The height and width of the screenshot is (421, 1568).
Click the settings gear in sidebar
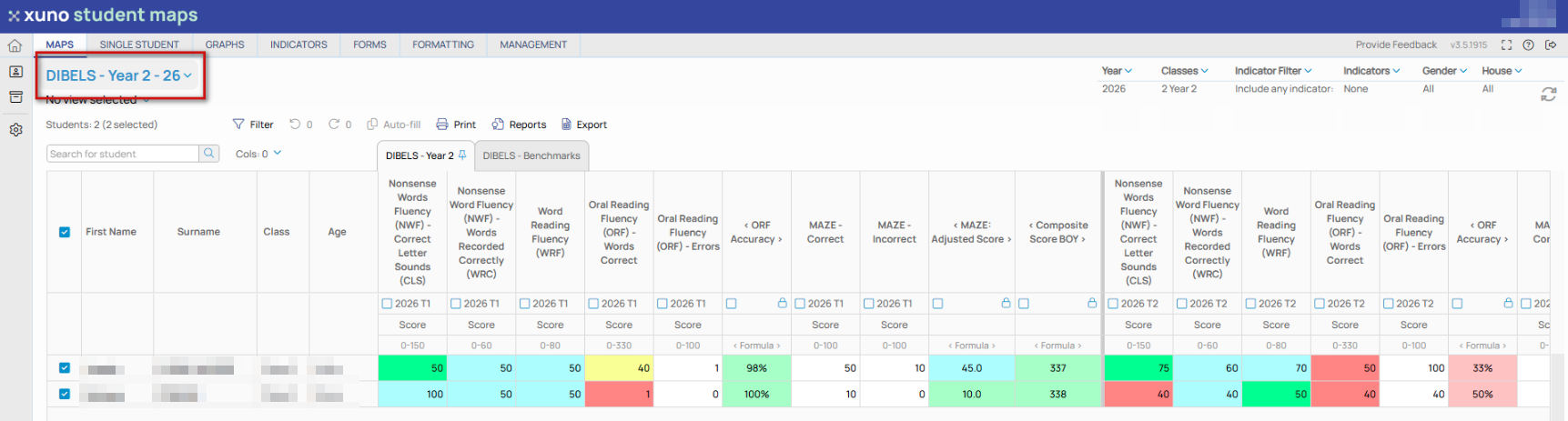15,130
